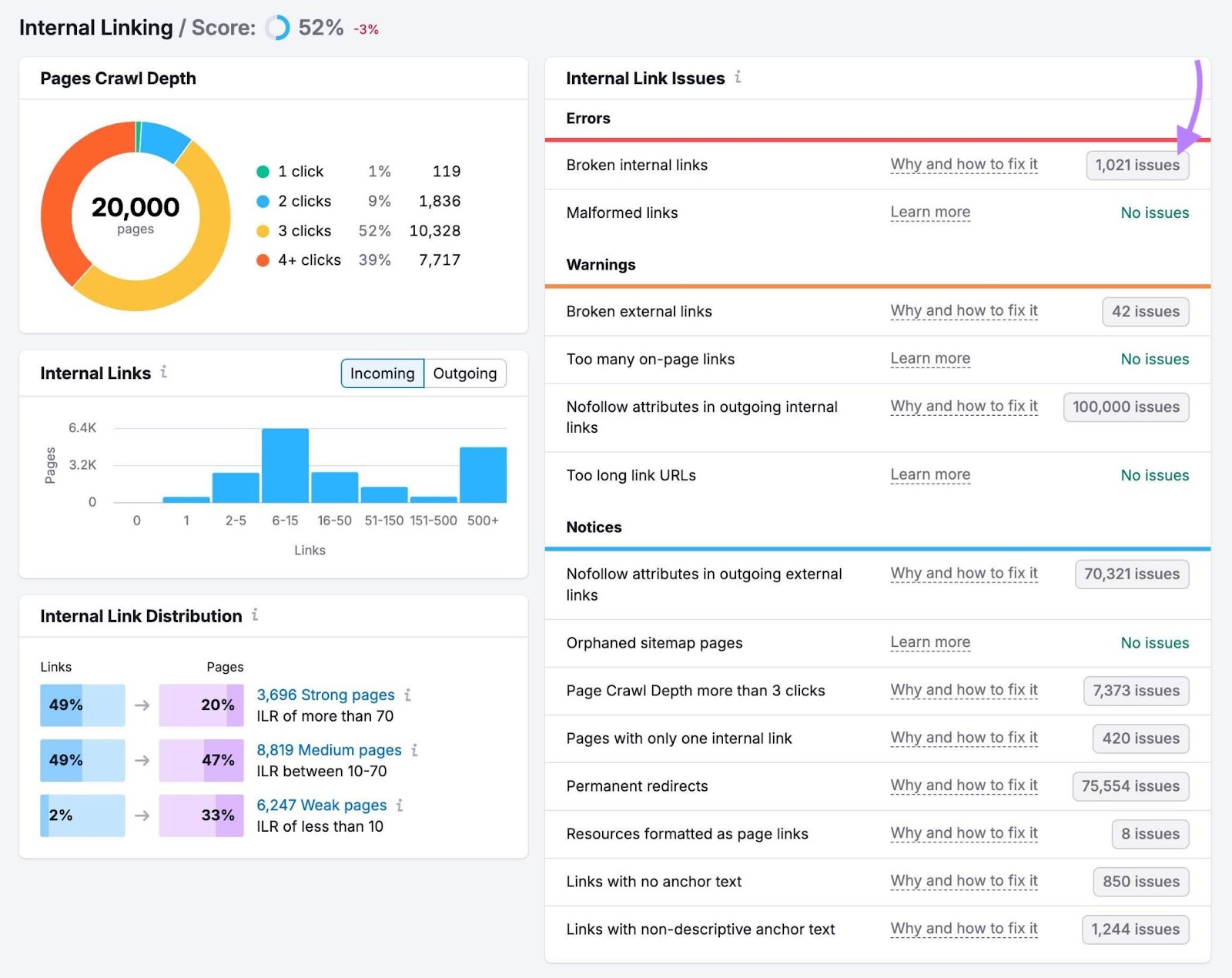1232x978 pixels.
Task: Open the 3,696 Strong pages list
Action: [x=325, y=695]
